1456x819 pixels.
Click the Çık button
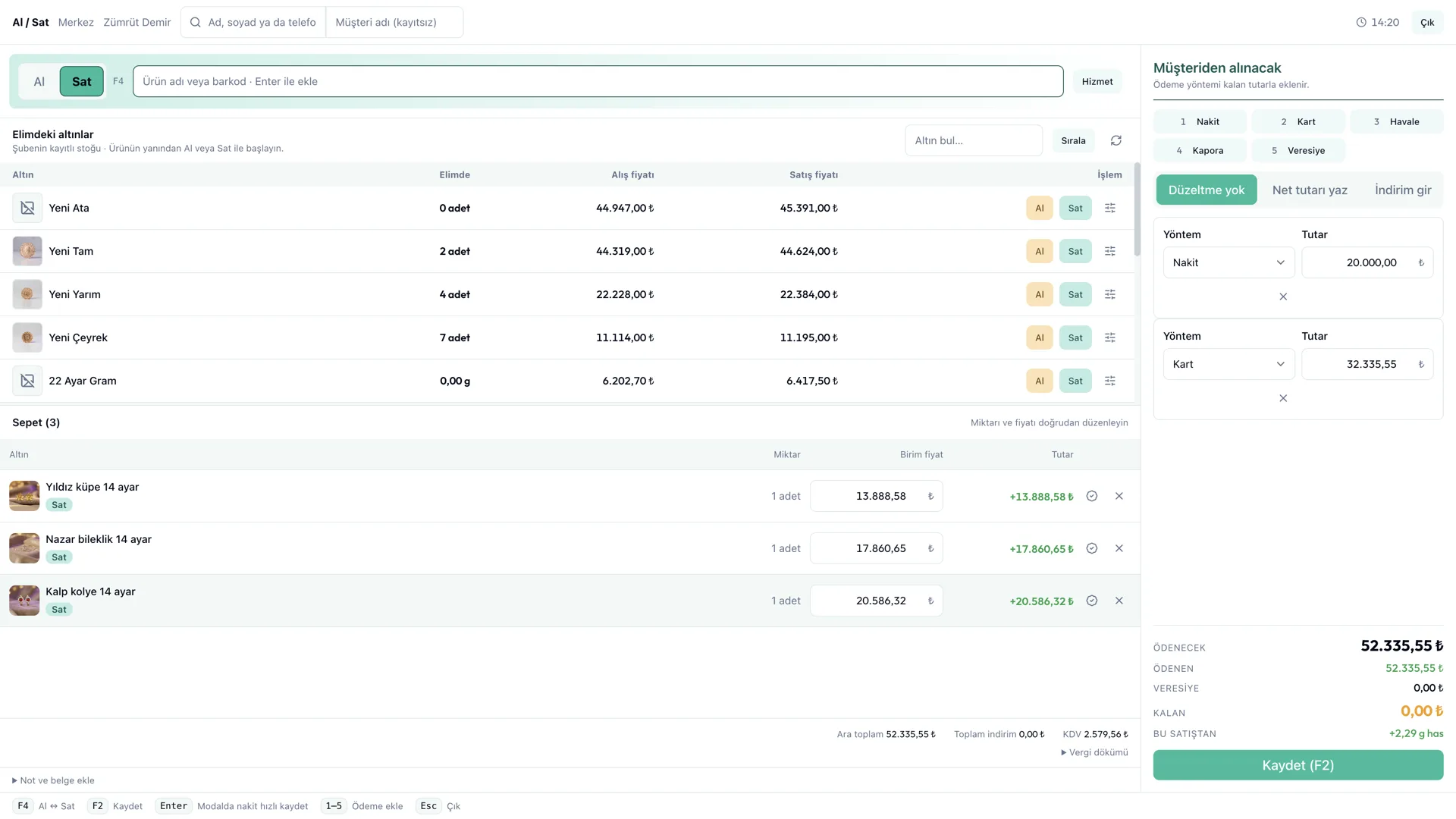click(x=1426, y=23)
